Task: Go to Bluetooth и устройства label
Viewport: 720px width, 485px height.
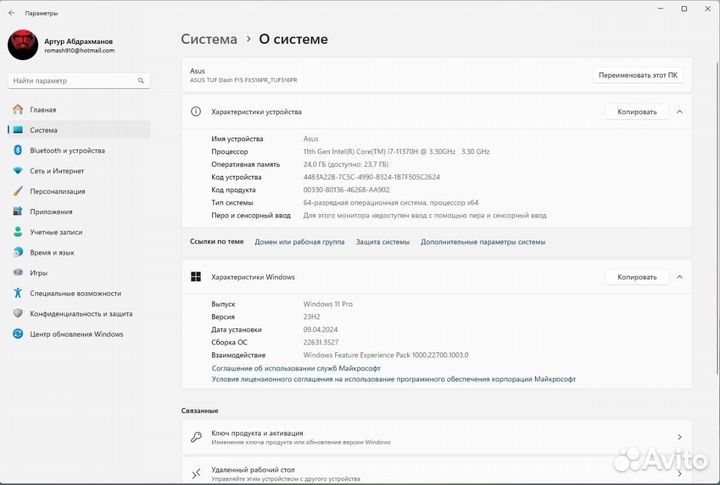Action: tap(67, 151)
